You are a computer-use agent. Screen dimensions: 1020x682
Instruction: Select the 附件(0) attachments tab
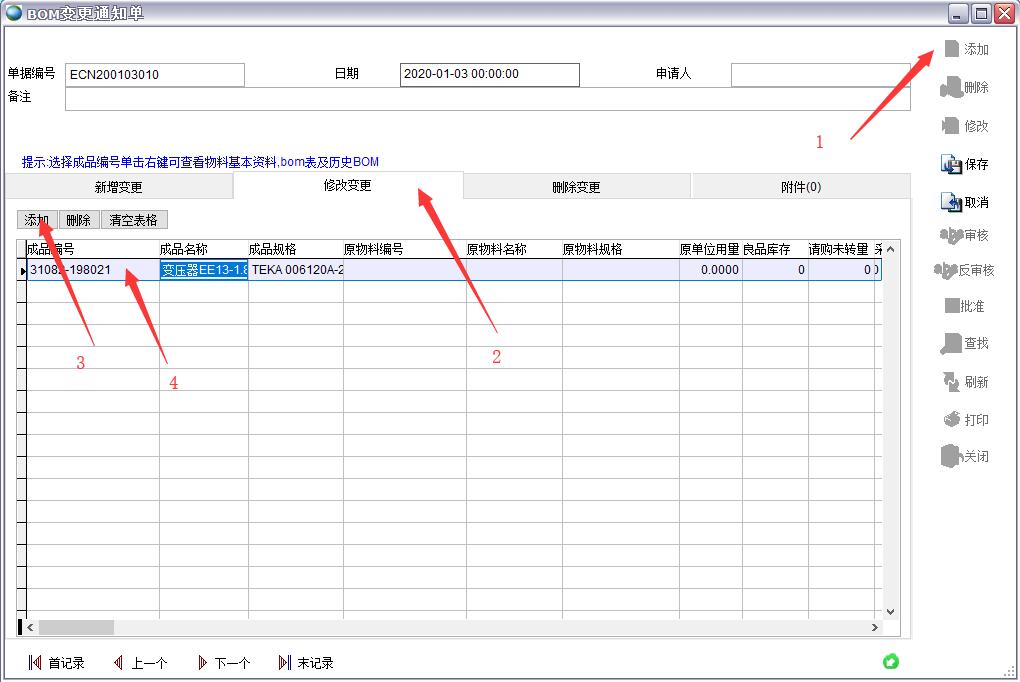click(800, 187)
